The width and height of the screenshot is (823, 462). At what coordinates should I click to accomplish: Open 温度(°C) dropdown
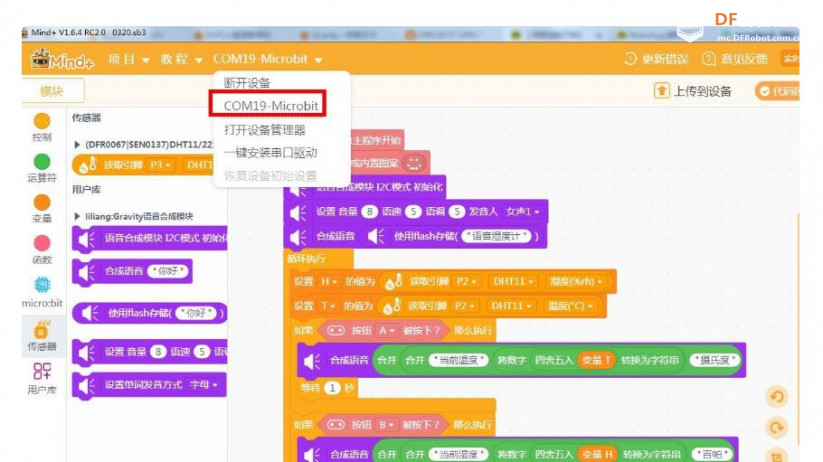569,306
